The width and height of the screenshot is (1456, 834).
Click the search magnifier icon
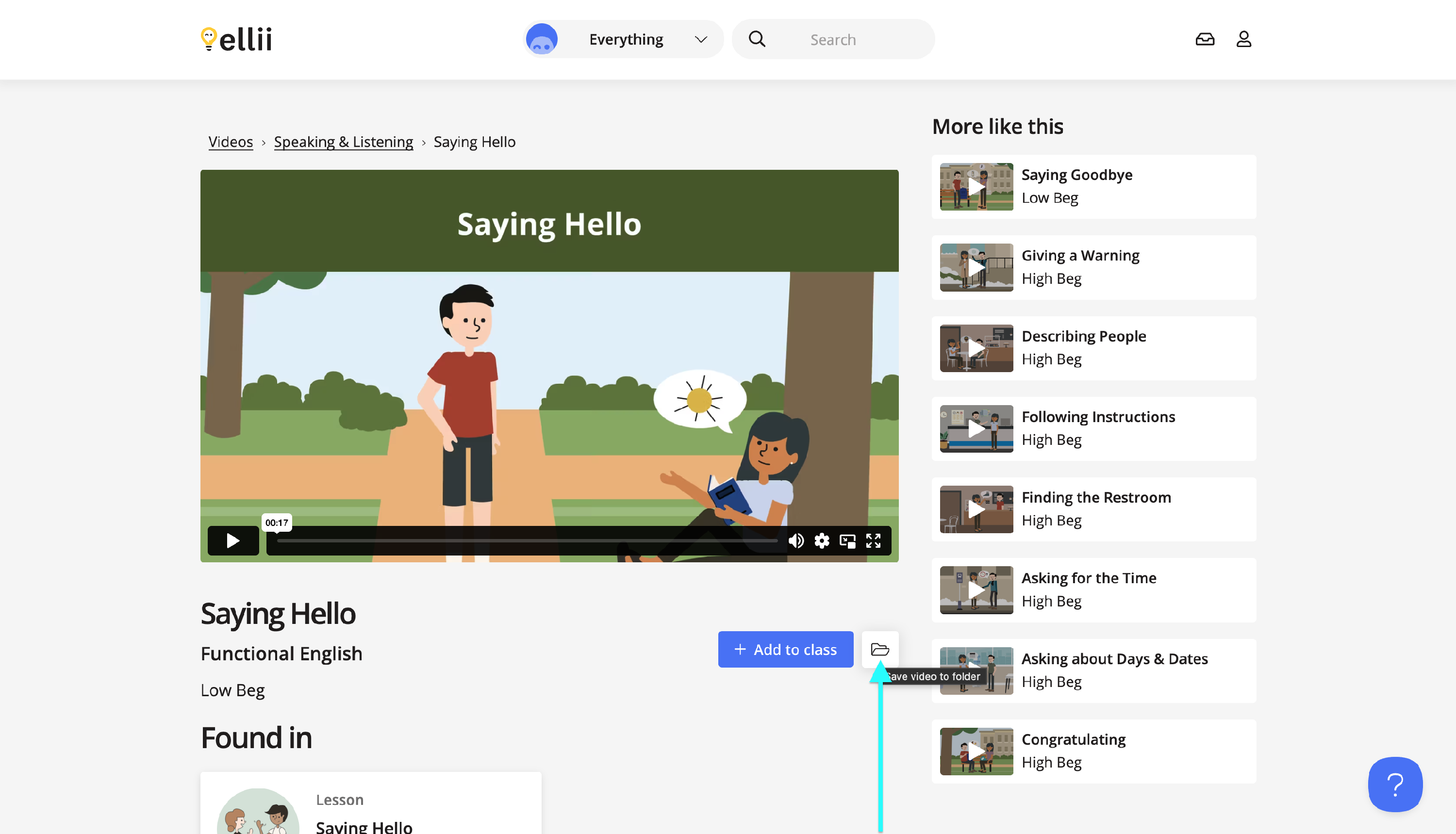[756, 39]
